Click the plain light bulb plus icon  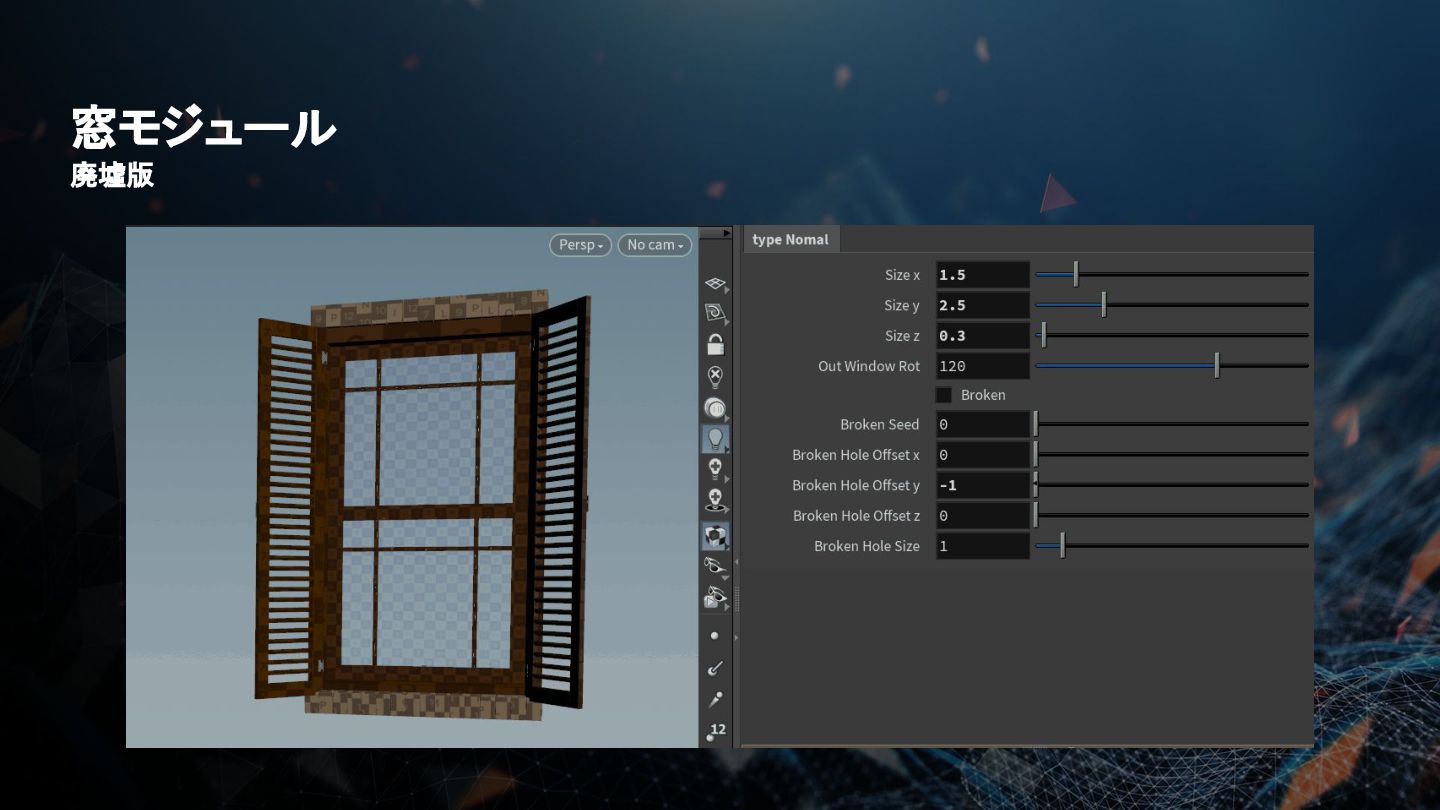click(x=714, y=469)
